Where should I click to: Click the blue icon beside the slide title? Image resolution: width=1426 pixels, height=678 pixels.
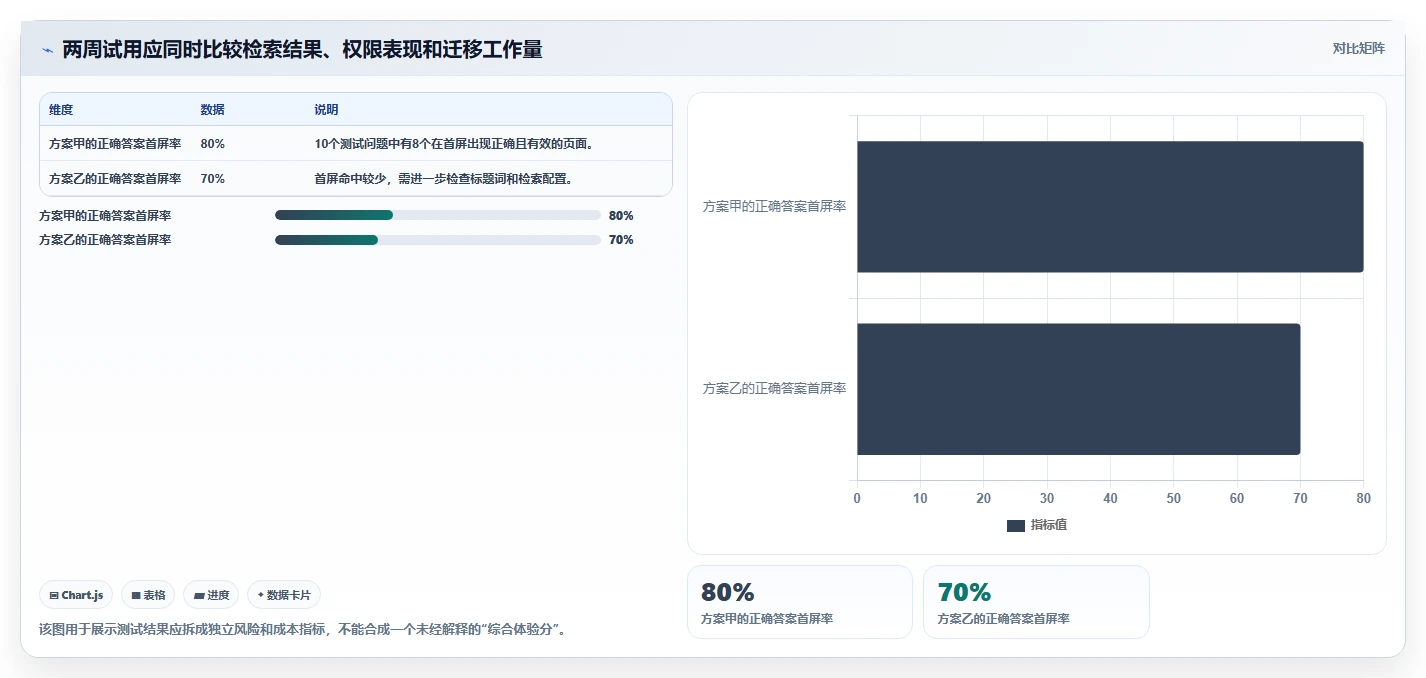coord(47,50)
